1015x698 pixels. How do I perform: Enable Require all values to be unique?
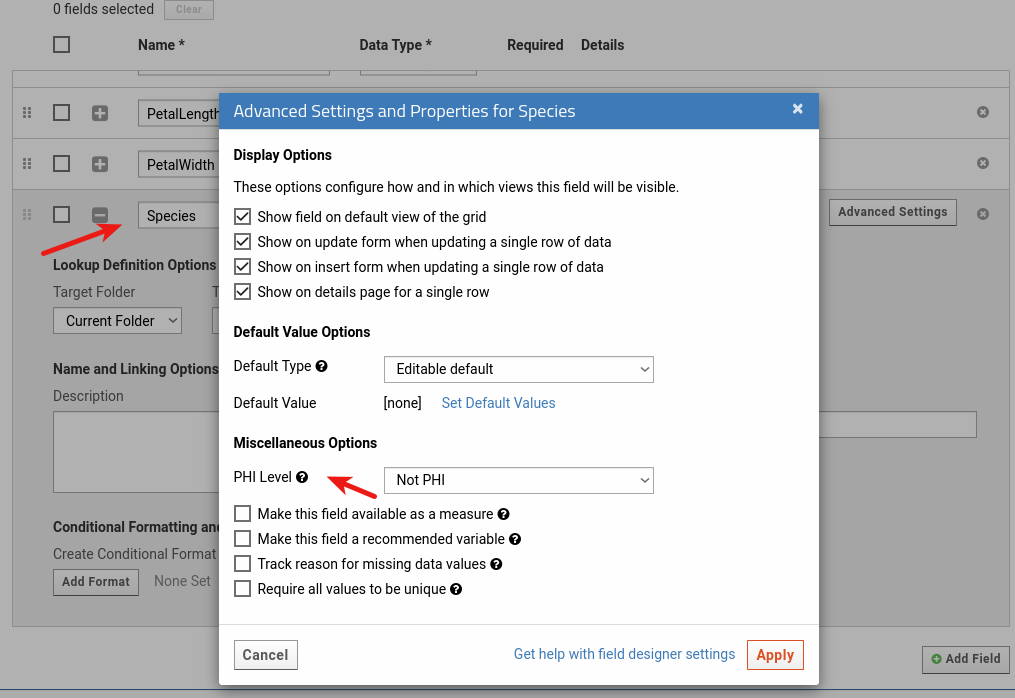(x=242, y=589)
